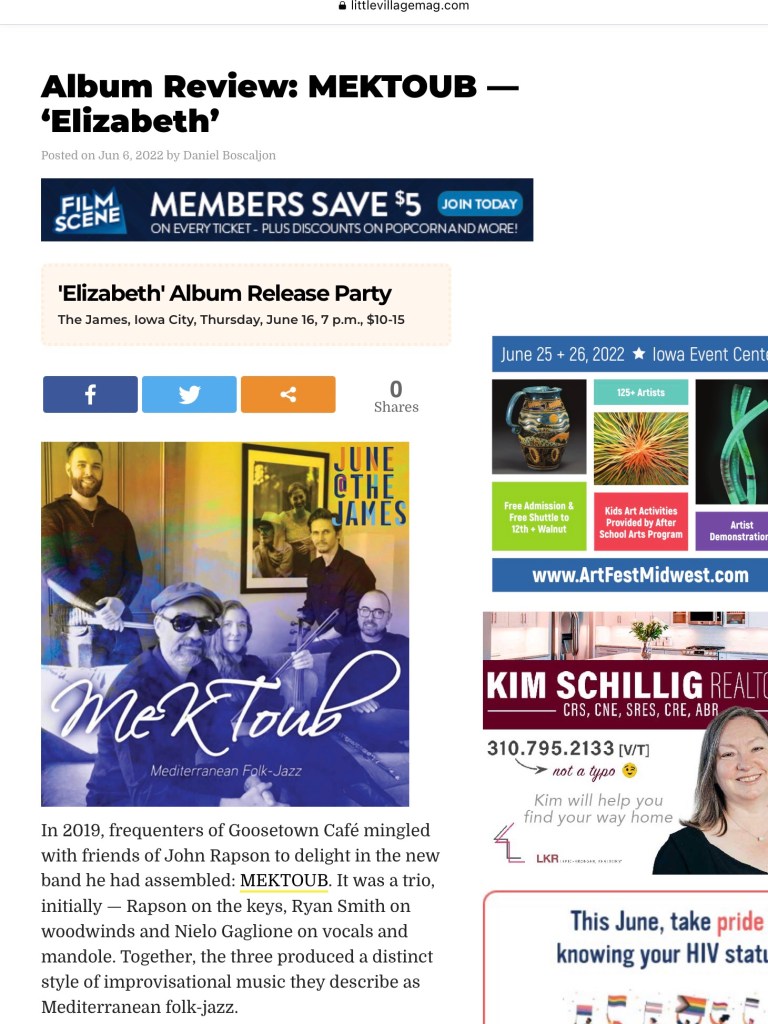Image resolution: width=768 pixels, height=1024 pixels.
Task: Share article via Twitter bird icon
Action: (x=189, y=394)
